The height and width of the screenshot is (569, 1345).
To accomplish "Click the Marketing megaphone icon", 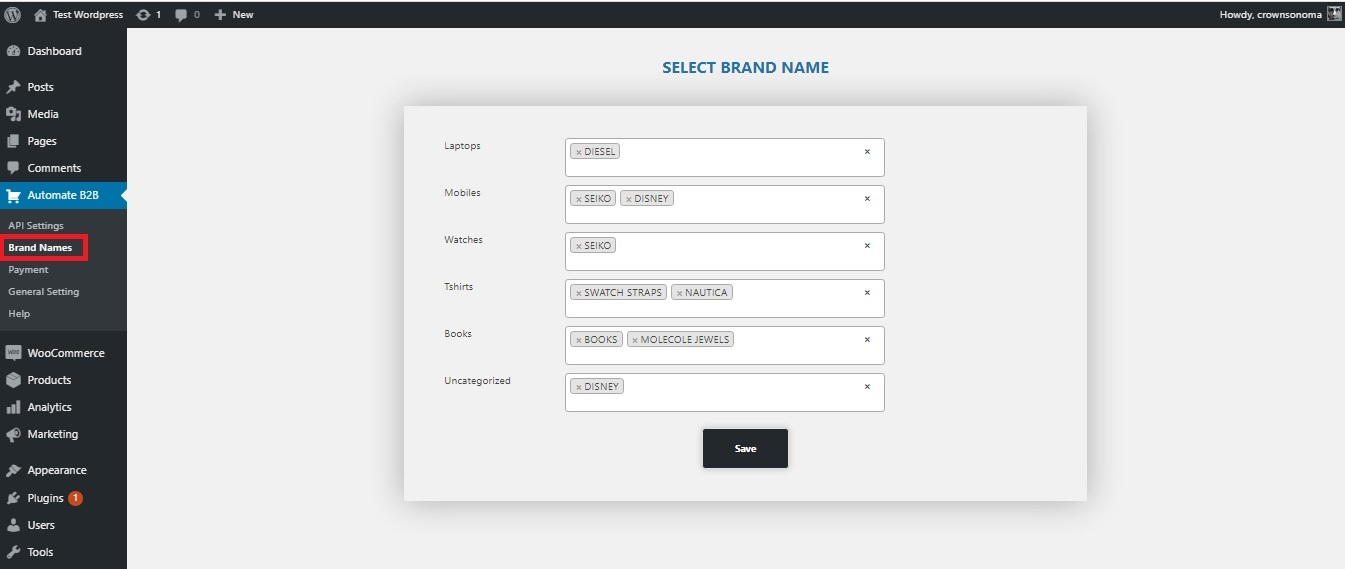I will click(13, 434).
